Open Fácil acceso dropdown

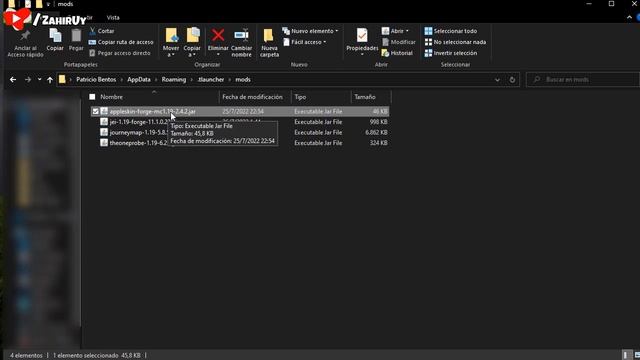point(305,42)
